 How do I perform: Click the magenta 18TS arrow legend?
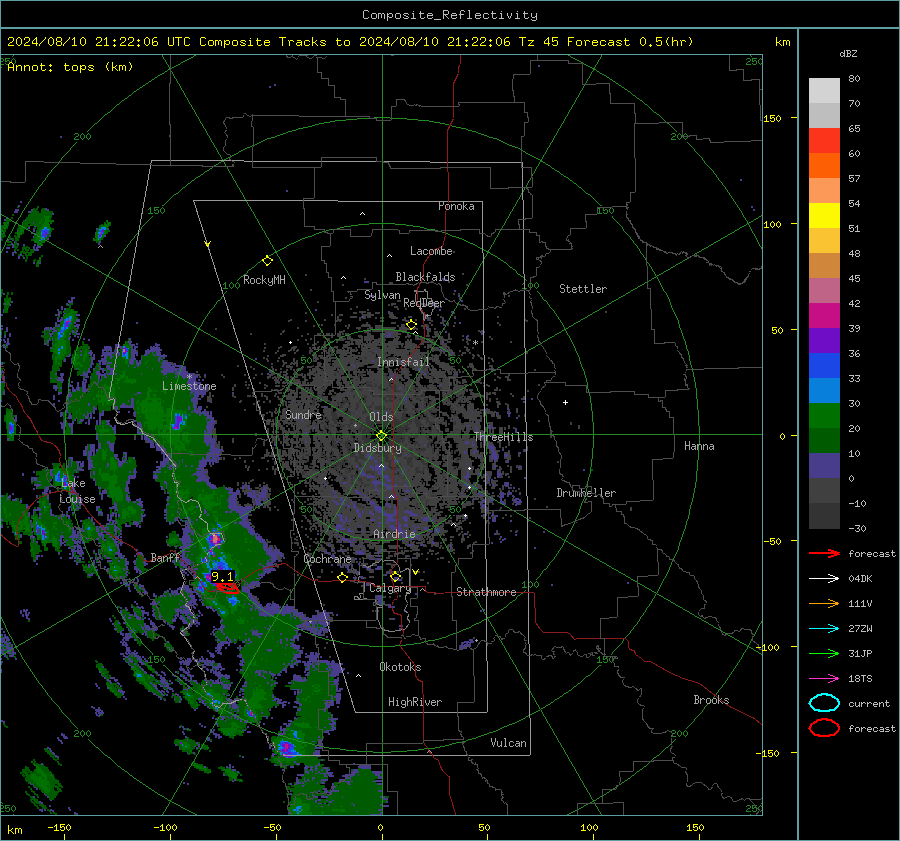click(x=824, y=679)
